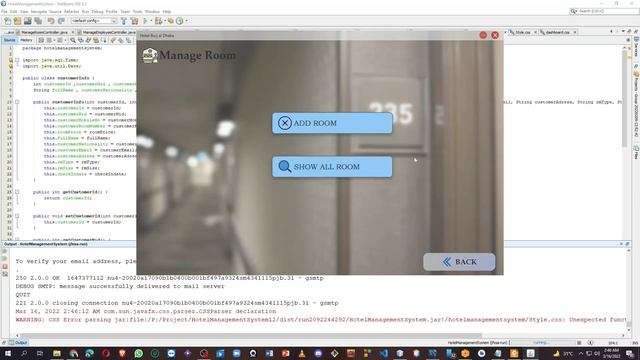Viewport: 640px width, 360px height.
Task: Click the orange minimize circle of hotel window
Action: coord(483,36)
